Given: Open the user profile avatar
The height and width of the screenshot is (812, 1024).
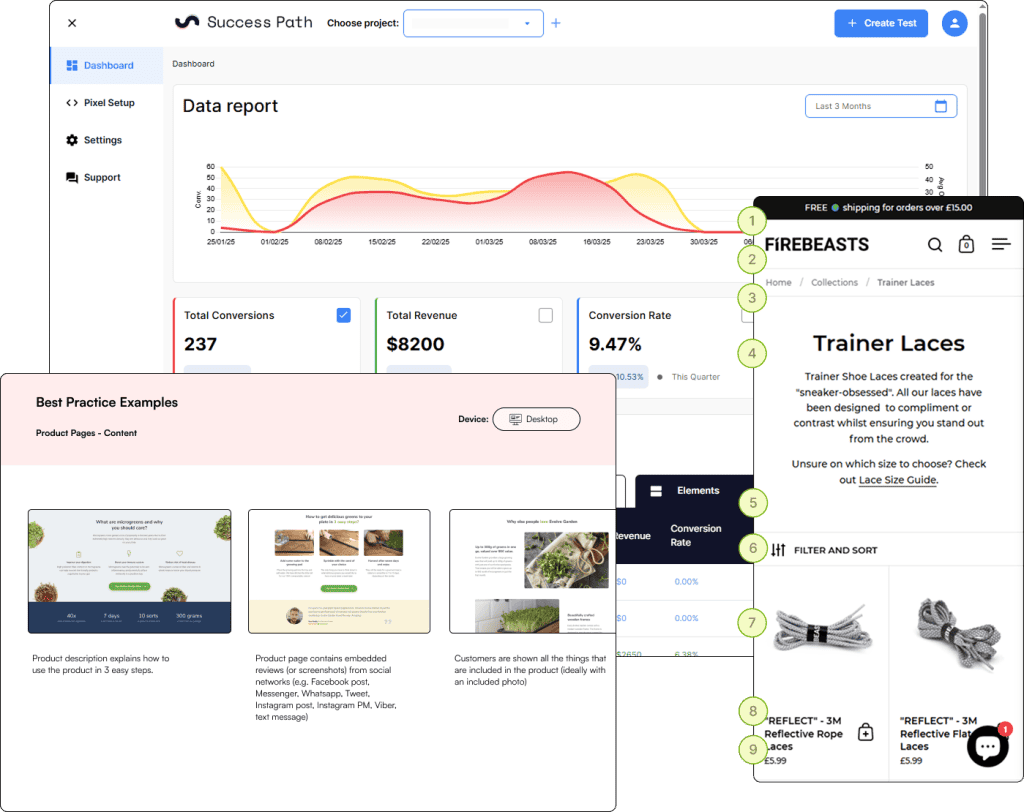Looking at the screenshot, I should point(954,23).
